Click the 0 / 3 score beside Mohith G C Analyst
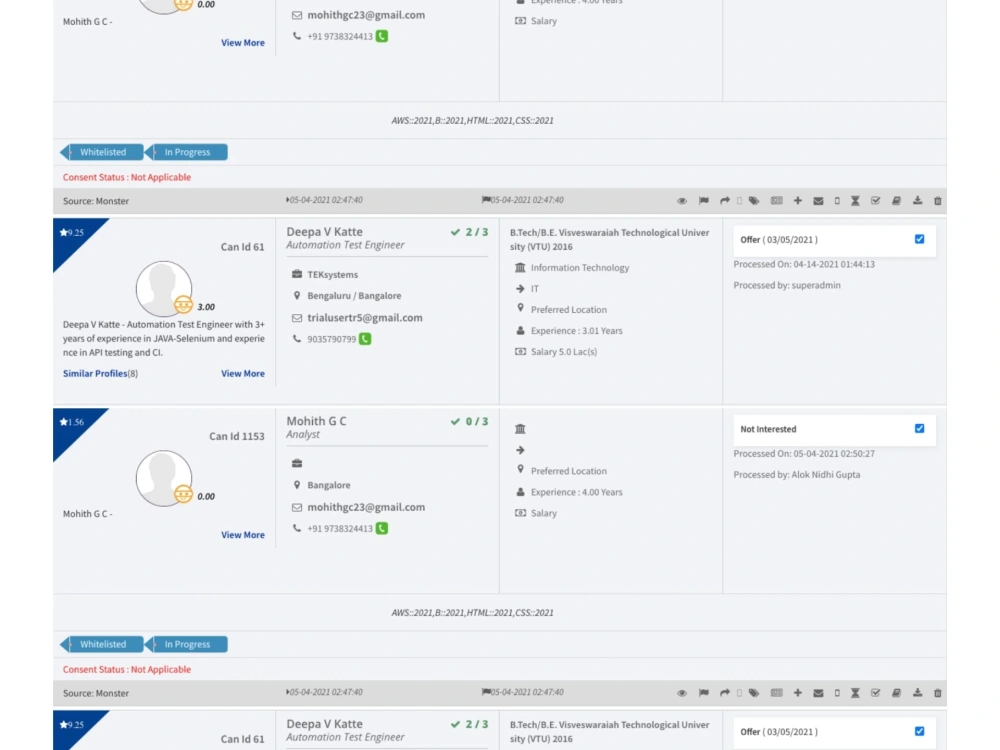Viewport: 1000px width, 750px height. click(x=469, y=422)
